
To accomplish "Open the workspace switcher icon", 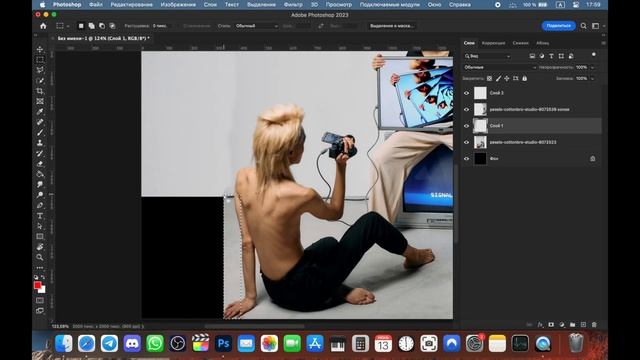I will [x=596, y=26].
